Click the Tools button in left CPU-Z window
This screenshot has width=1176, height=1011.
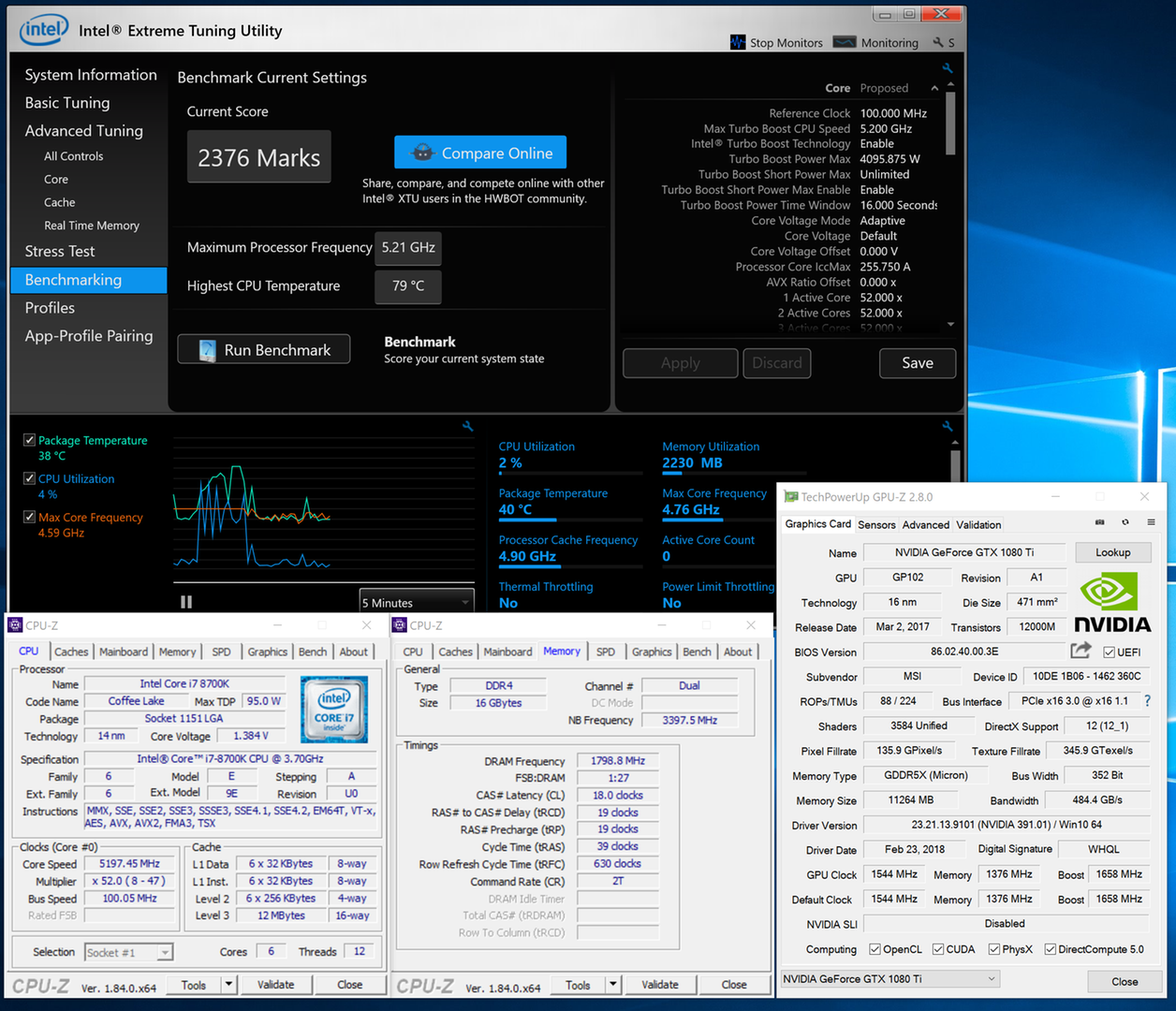click(x=194, y=984)
